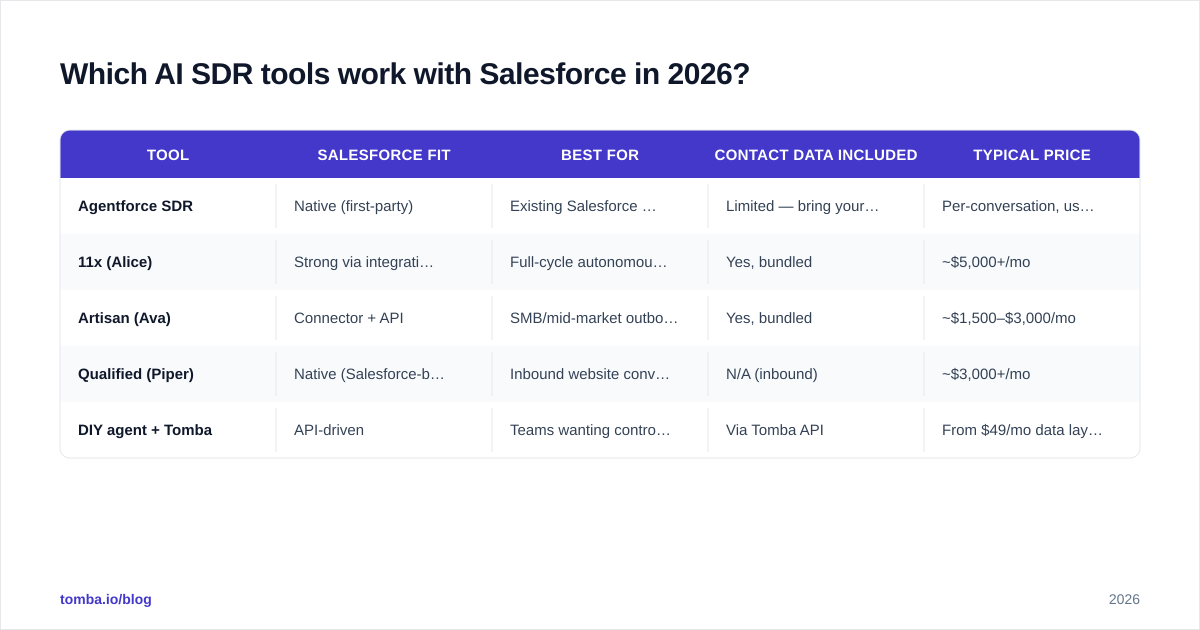Click the ~$5,000+/mo price cell
This screenshot has height=630, width=1200.
coord(1032,262)
